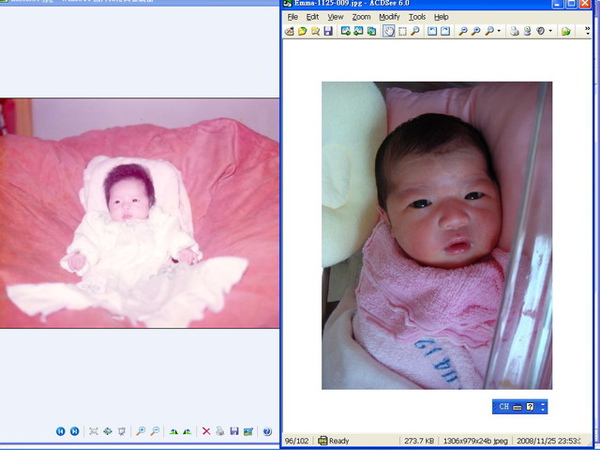Click the ACDSee title bar text Emma-1125-009.jpg
Viewport: 600px width, 450px height.
click(327, 3)
